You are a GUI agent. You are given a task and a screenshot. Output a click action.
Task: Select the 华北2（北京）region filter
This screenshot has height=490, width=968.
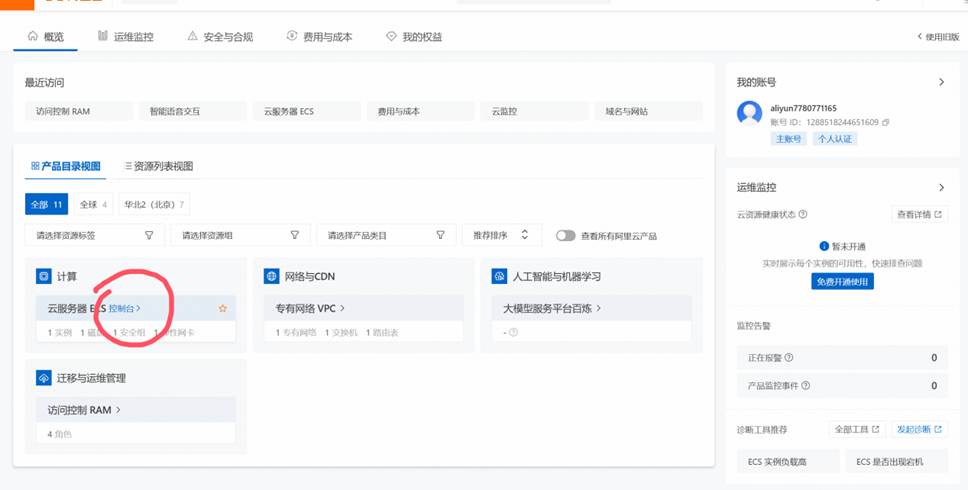[x=153, y=204]
